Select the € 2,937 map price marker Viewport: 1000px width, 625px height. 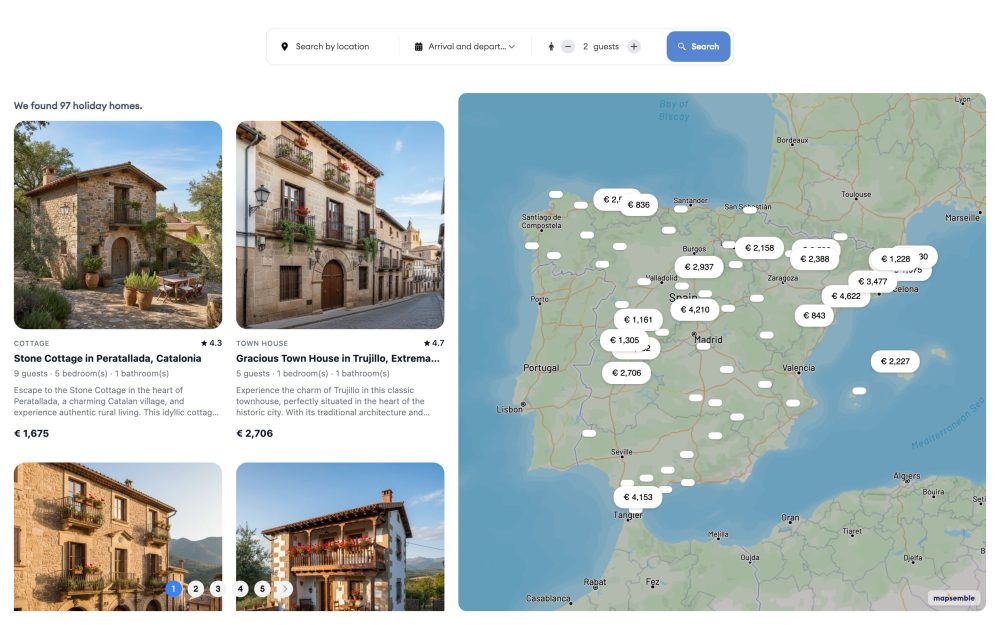(x=699, y=267)
